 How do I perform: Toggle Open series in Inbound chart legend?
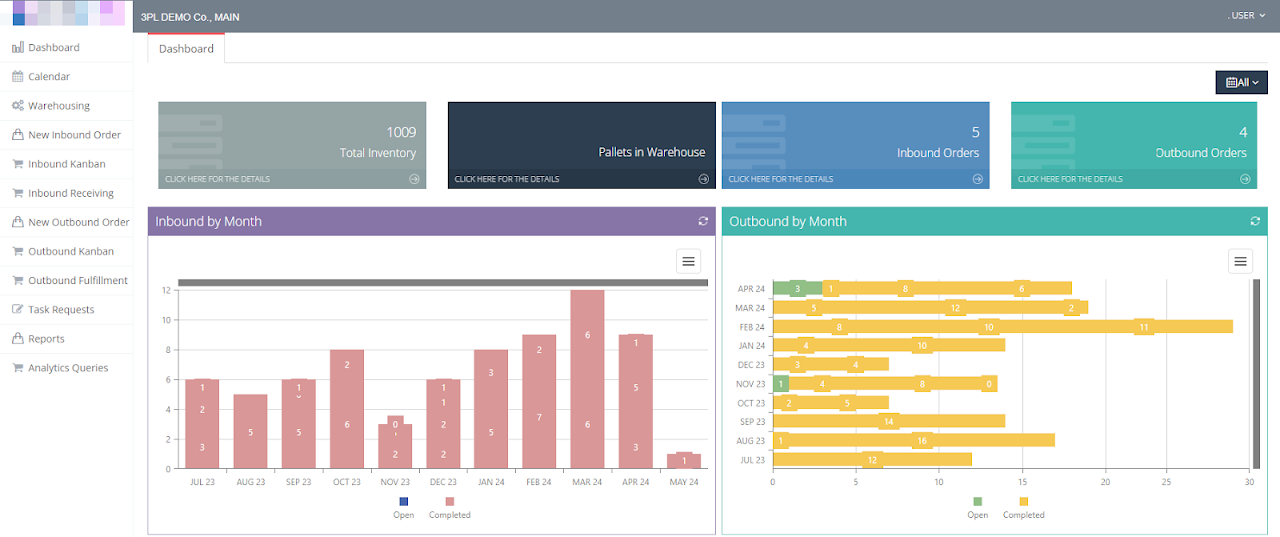click(x=403, y=502)
